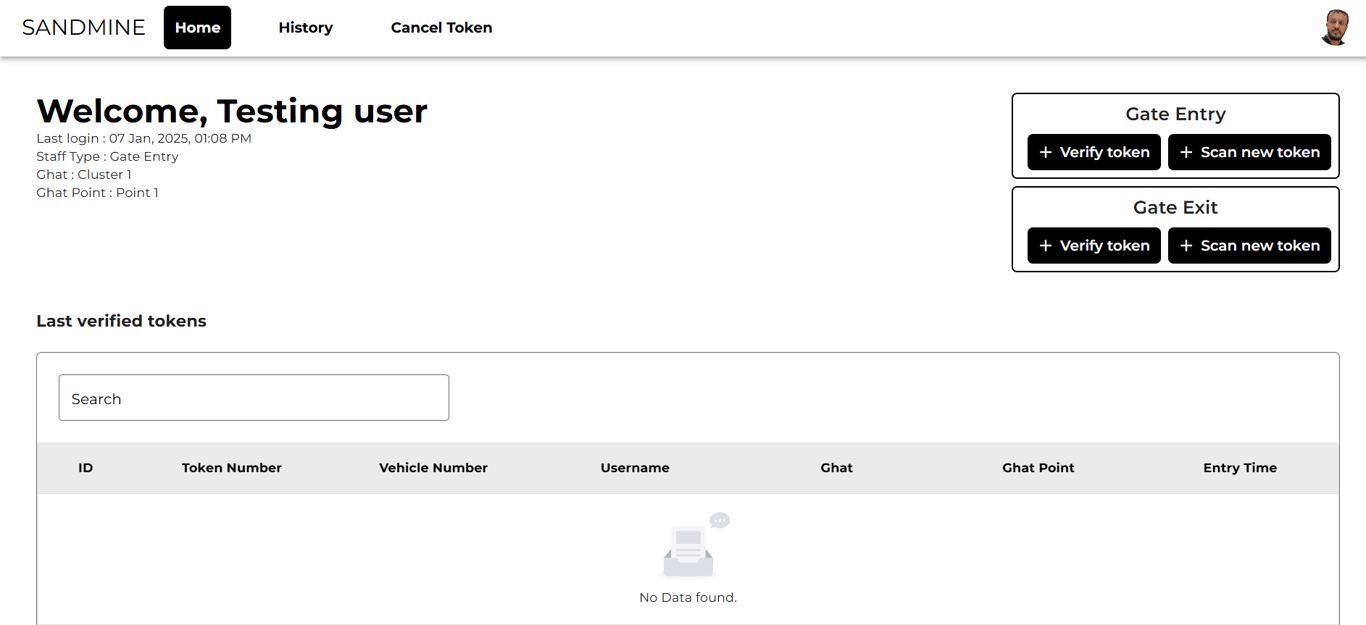Click the Gate Entry panel title
The image size is (1366, 625).
tap(1175, 114)
